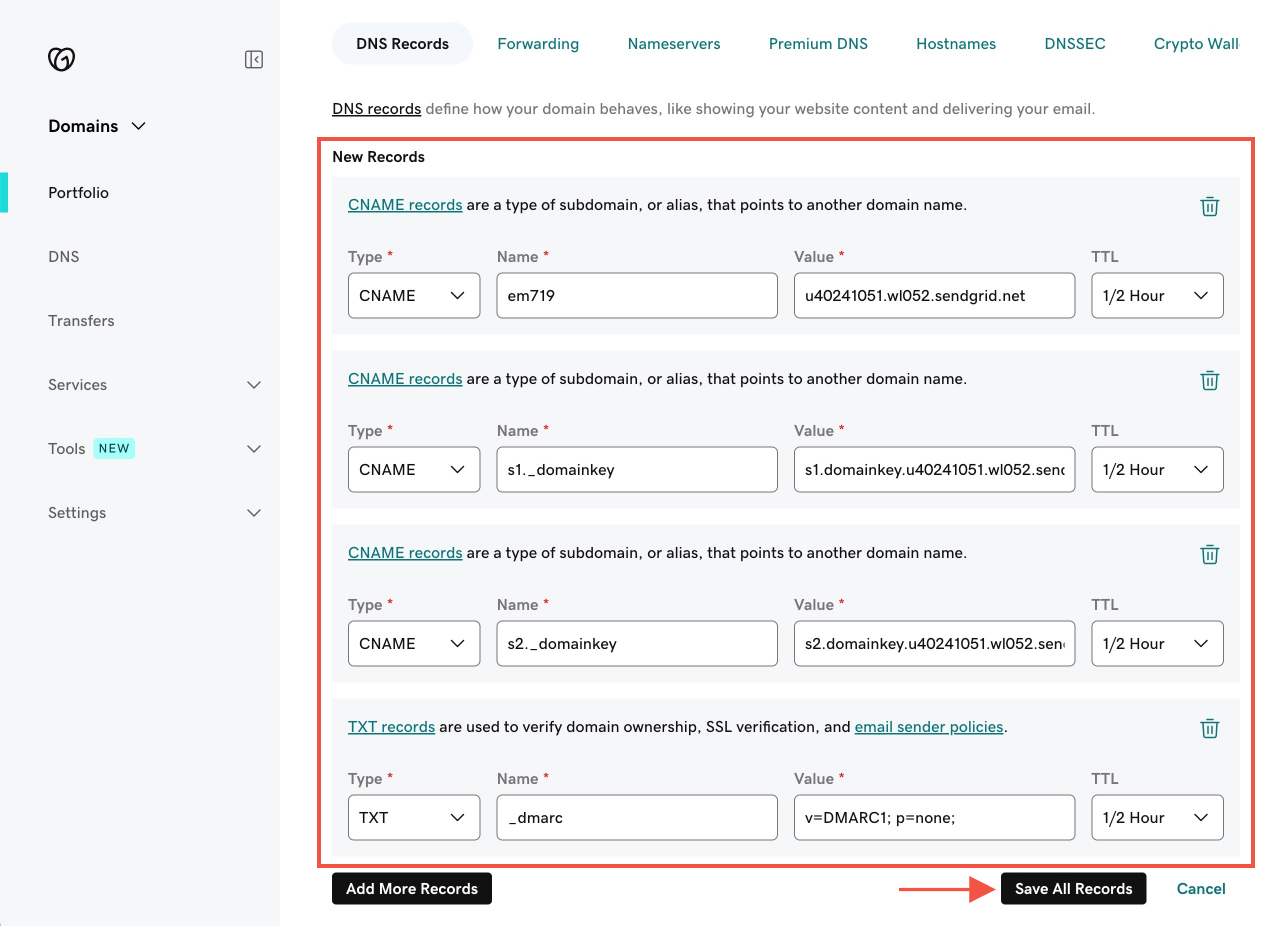The image size is (1280, 926).
Task: Delete the _dmarc TXT record
Action: (1209, 728)
